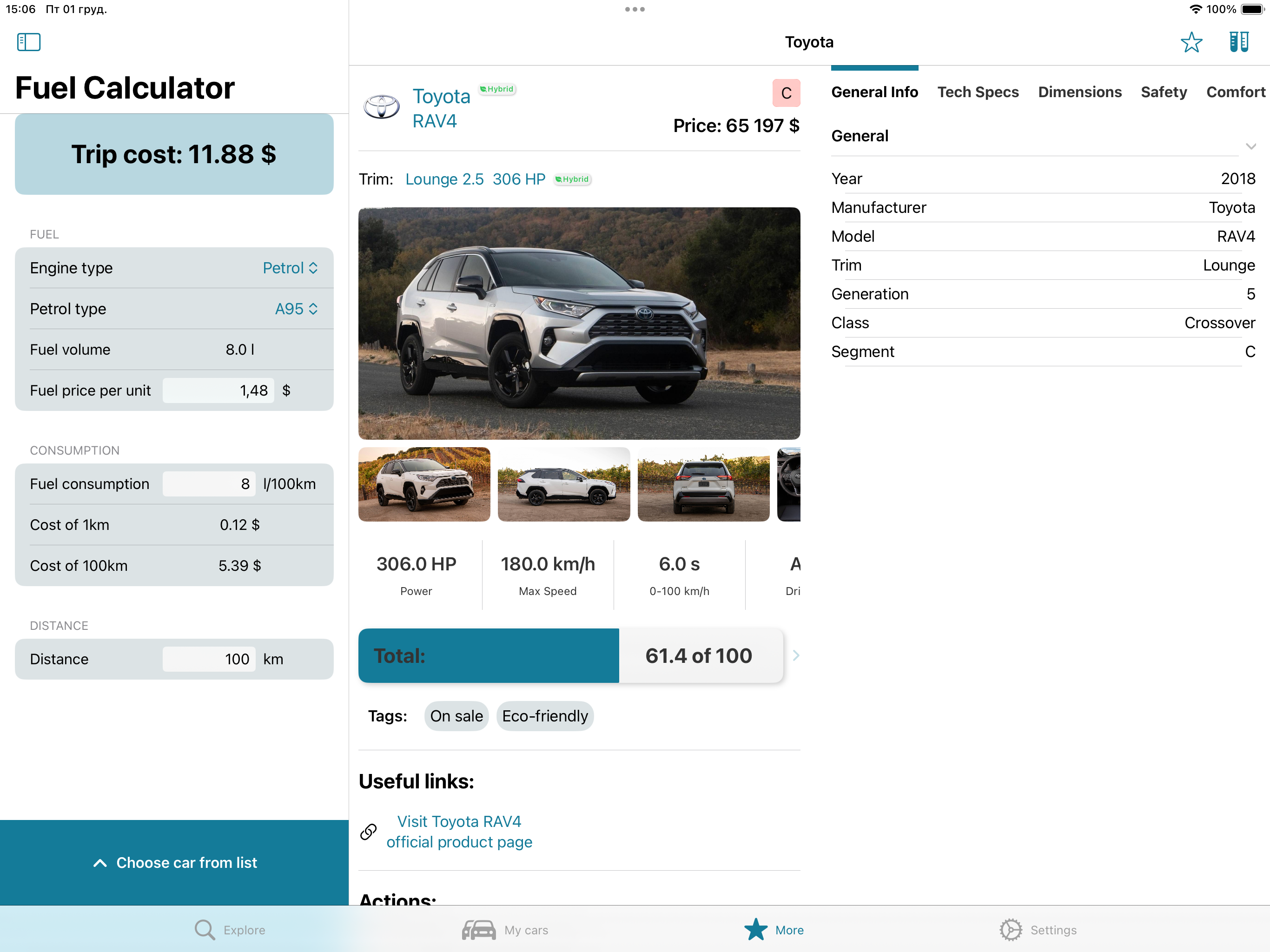
Task: Open the Explore tab label
Action: pyautogui.click(x=244, y=930)
